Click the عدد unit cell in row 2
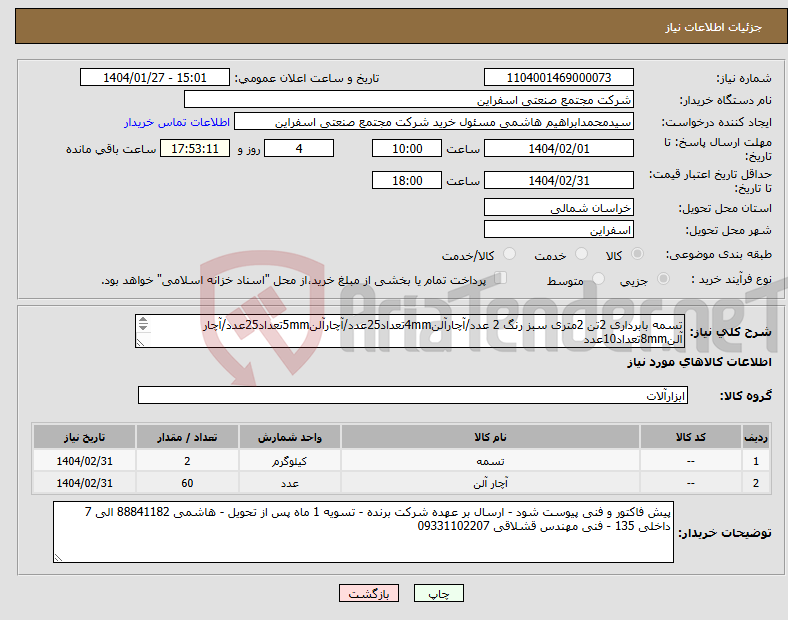The height and width of the screenshot is (620, 788). (290, 483)
